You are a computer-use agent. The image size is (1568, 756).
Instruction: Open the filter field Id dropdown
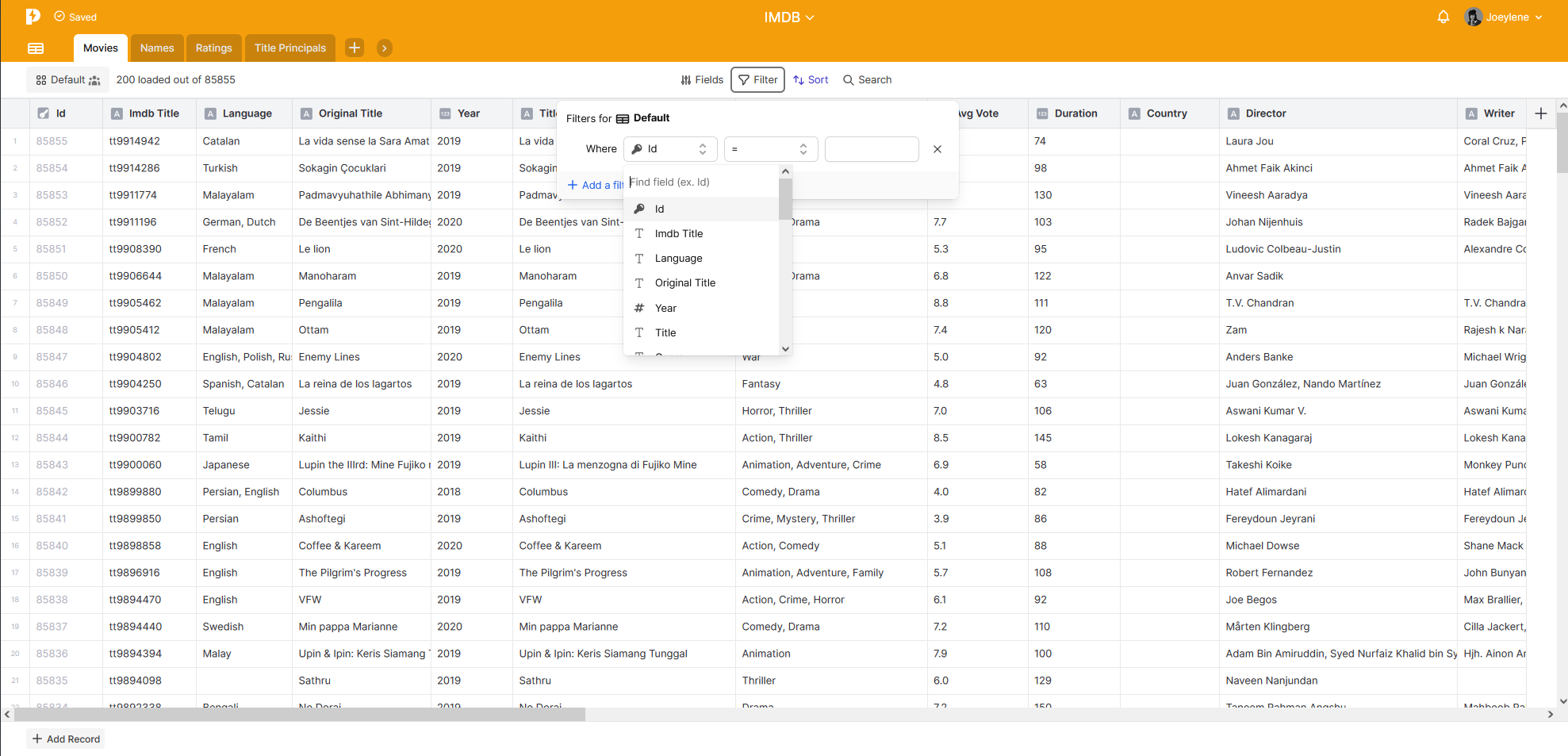point(670,149)
